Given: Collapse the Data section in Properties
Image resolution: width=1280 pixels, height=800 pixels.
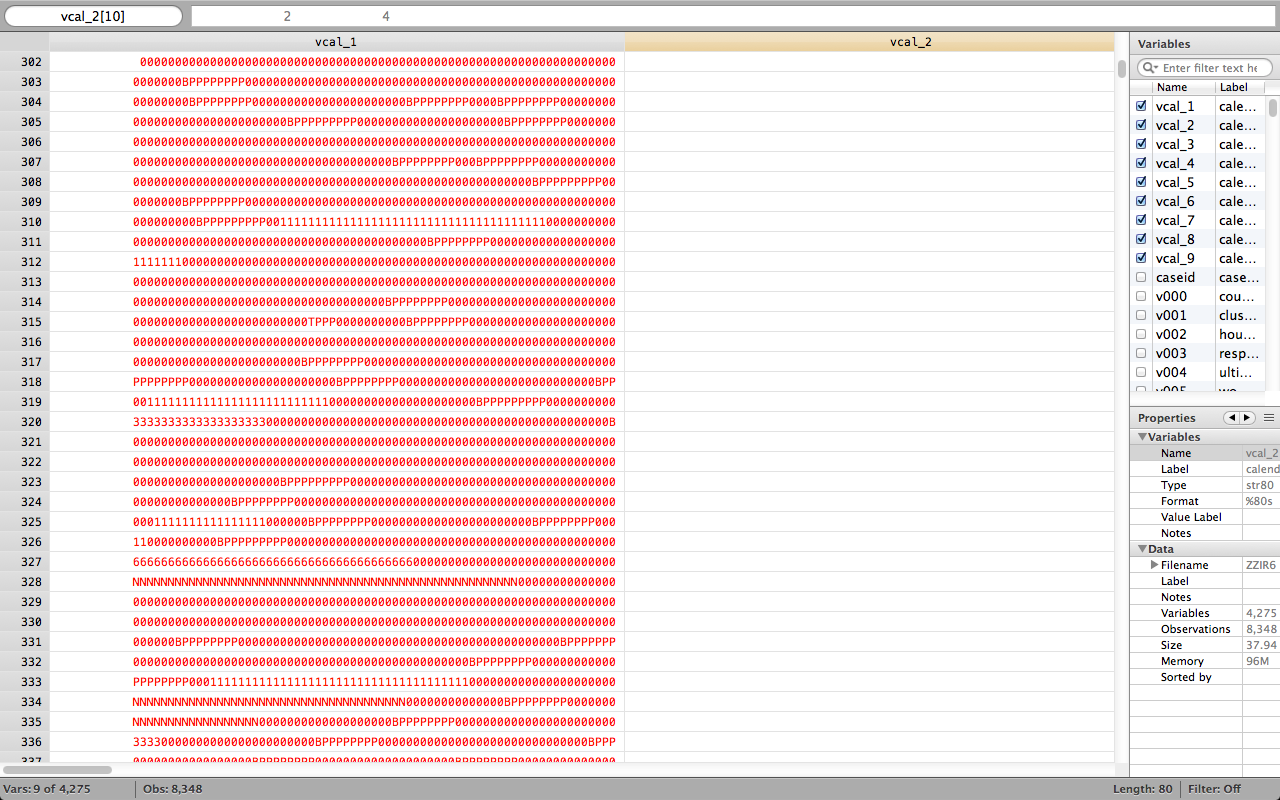Looking at the screenshot, I should pos(1142,549).
